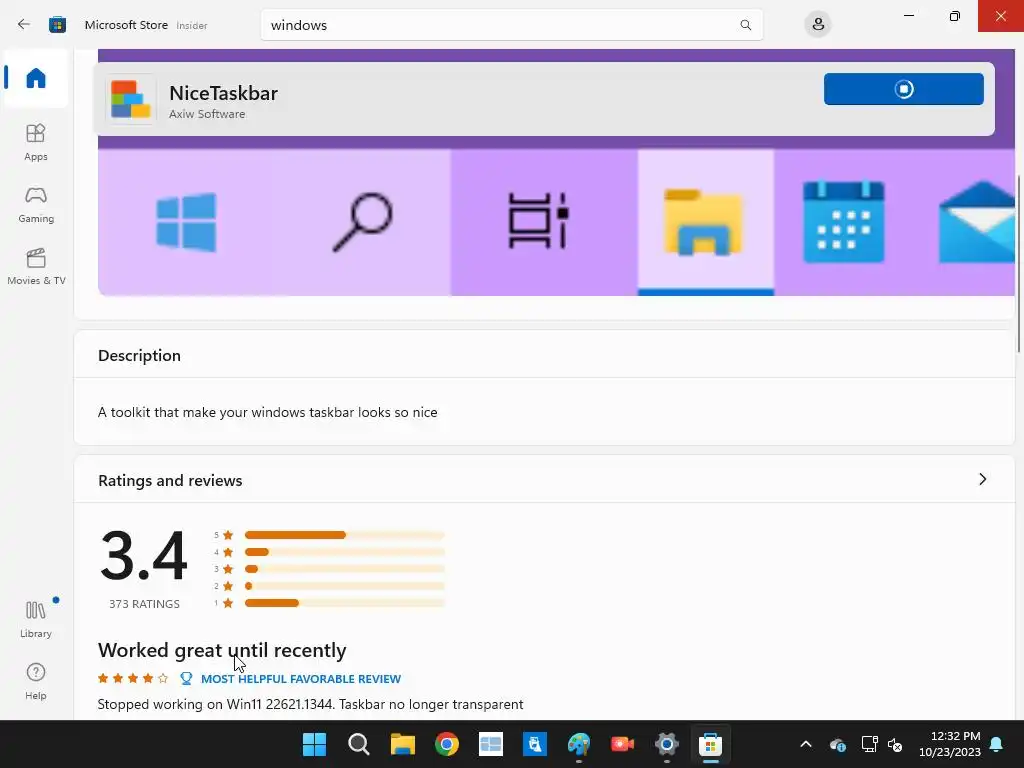Open clock showing 12:32 PM
This screenshot has height=768, width=1024.
coord(950,744)
